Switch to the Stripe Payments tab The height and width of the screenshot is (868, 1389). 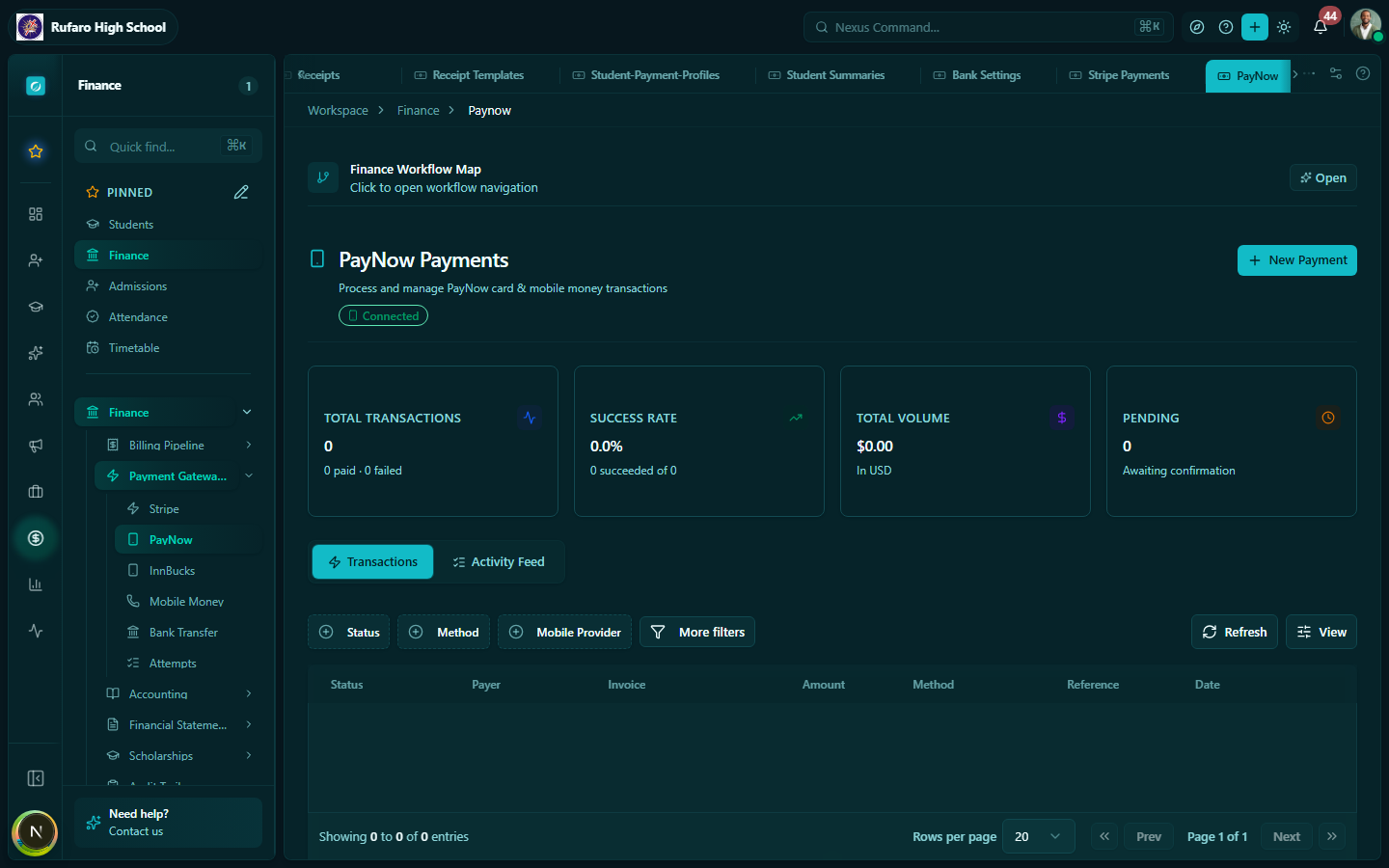[1119, 75]
